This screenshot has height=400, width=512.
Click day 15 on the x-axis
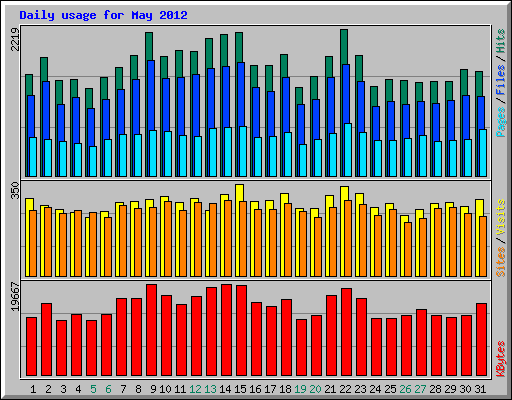(x=240, y=389)
